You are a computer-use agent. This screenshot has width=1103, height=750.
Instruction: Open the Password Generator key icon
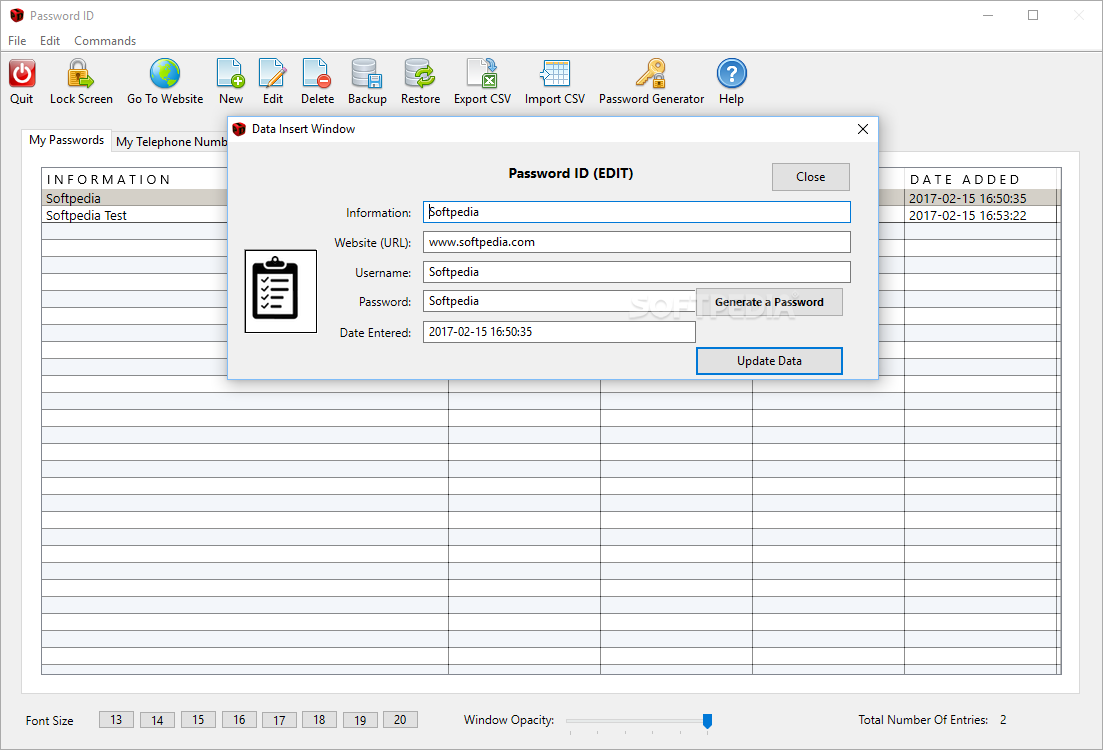click(x=651, y=73)
